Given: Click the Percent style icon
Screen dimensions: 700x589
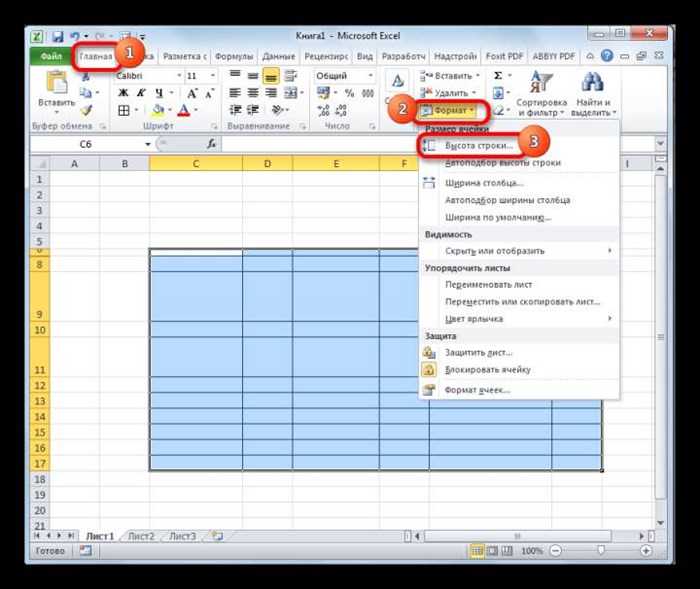Looking at the screenshot, I should (350, 93).
